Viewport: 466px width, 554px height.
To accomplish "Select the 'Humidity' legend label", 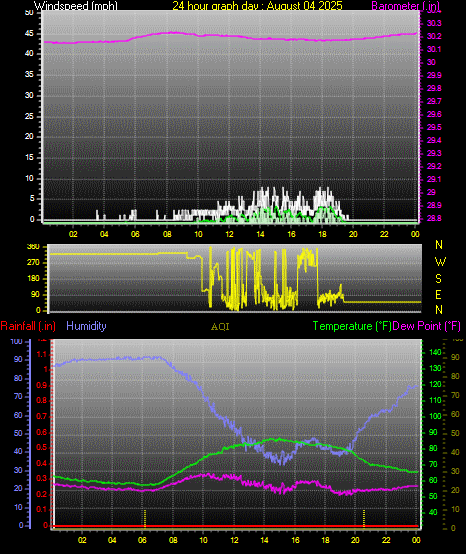I will [x=86, y=326].
